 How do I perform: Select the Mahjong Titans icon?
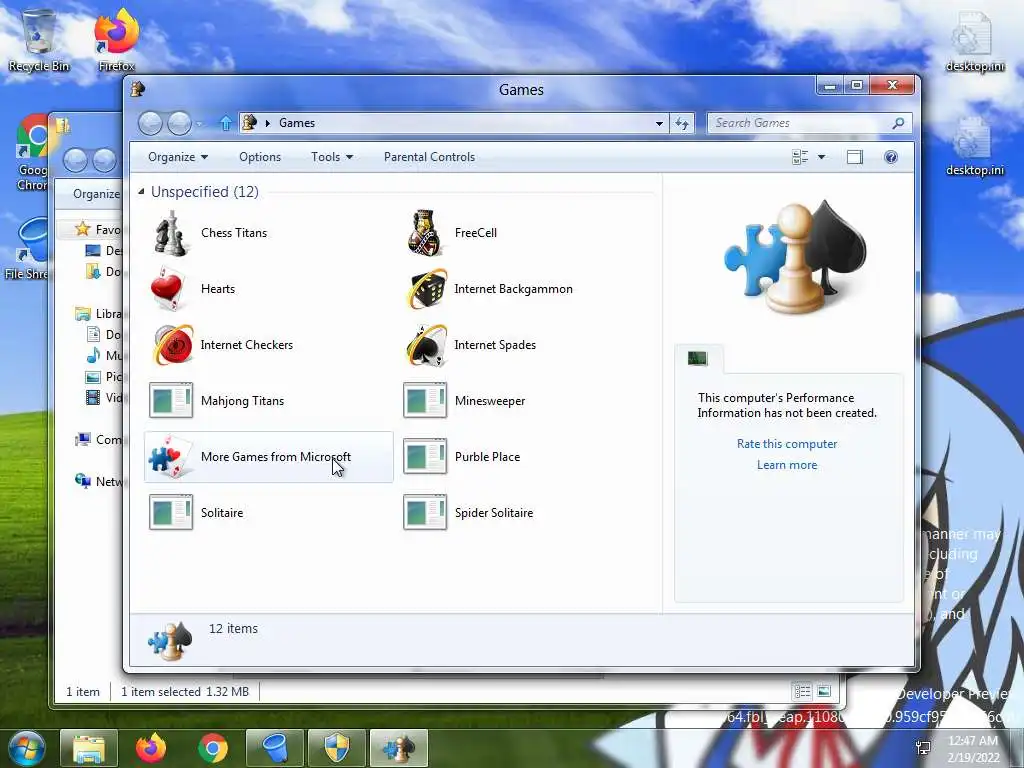[x=170, y=400]
